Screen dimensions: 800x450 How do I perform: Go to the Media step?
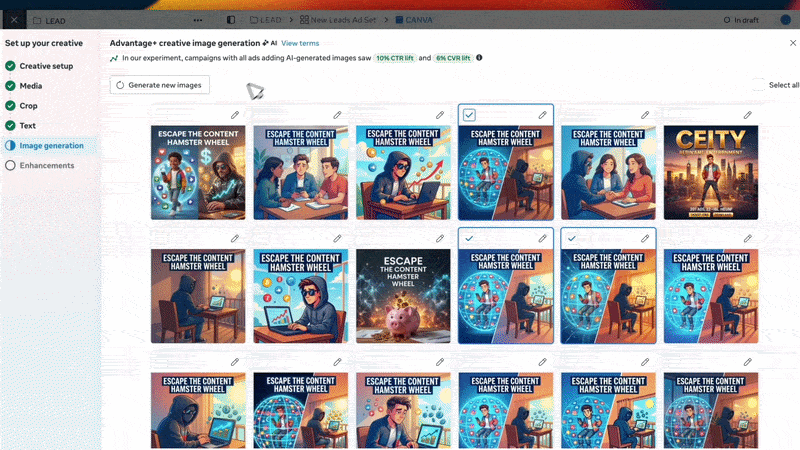[31, 86]
